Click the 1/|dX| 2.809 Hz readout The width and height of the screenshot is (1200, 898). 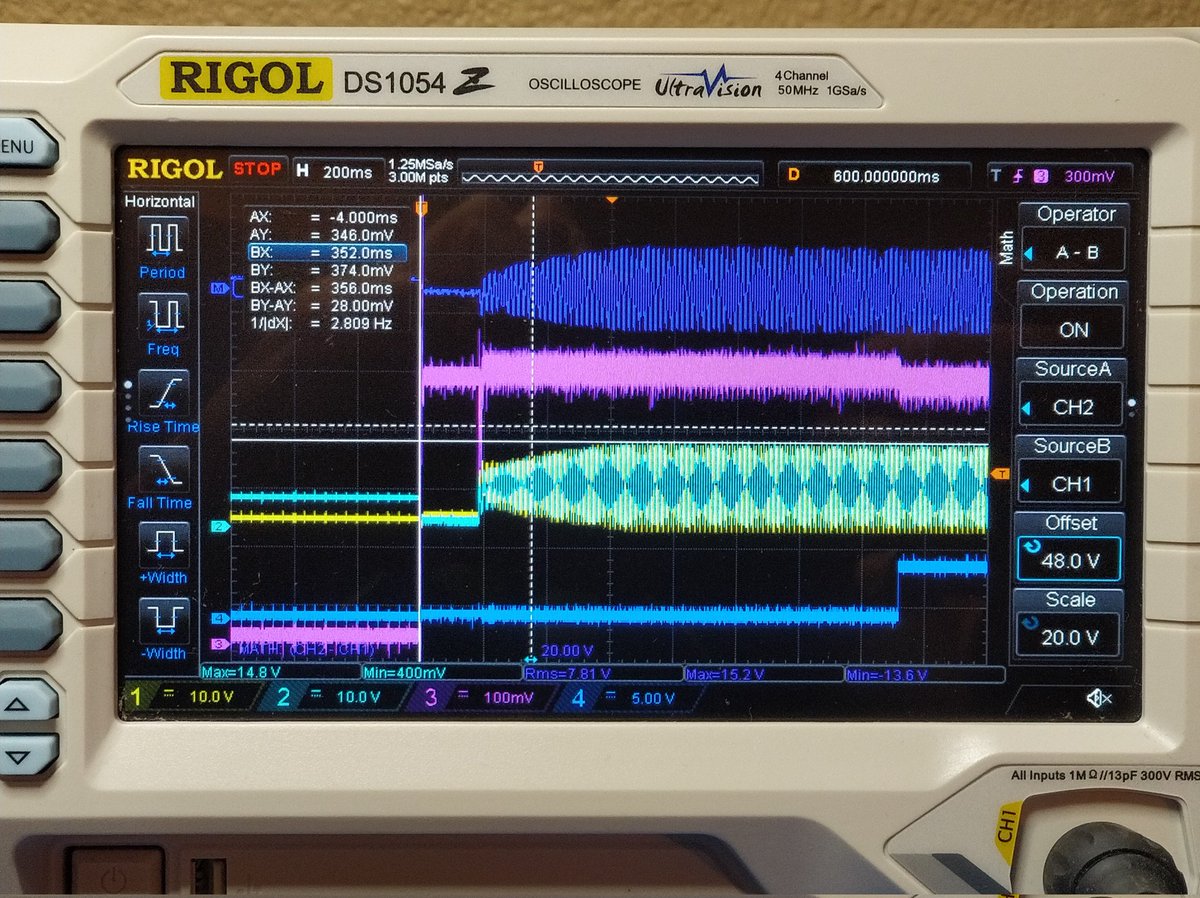[x=320, y=324]
